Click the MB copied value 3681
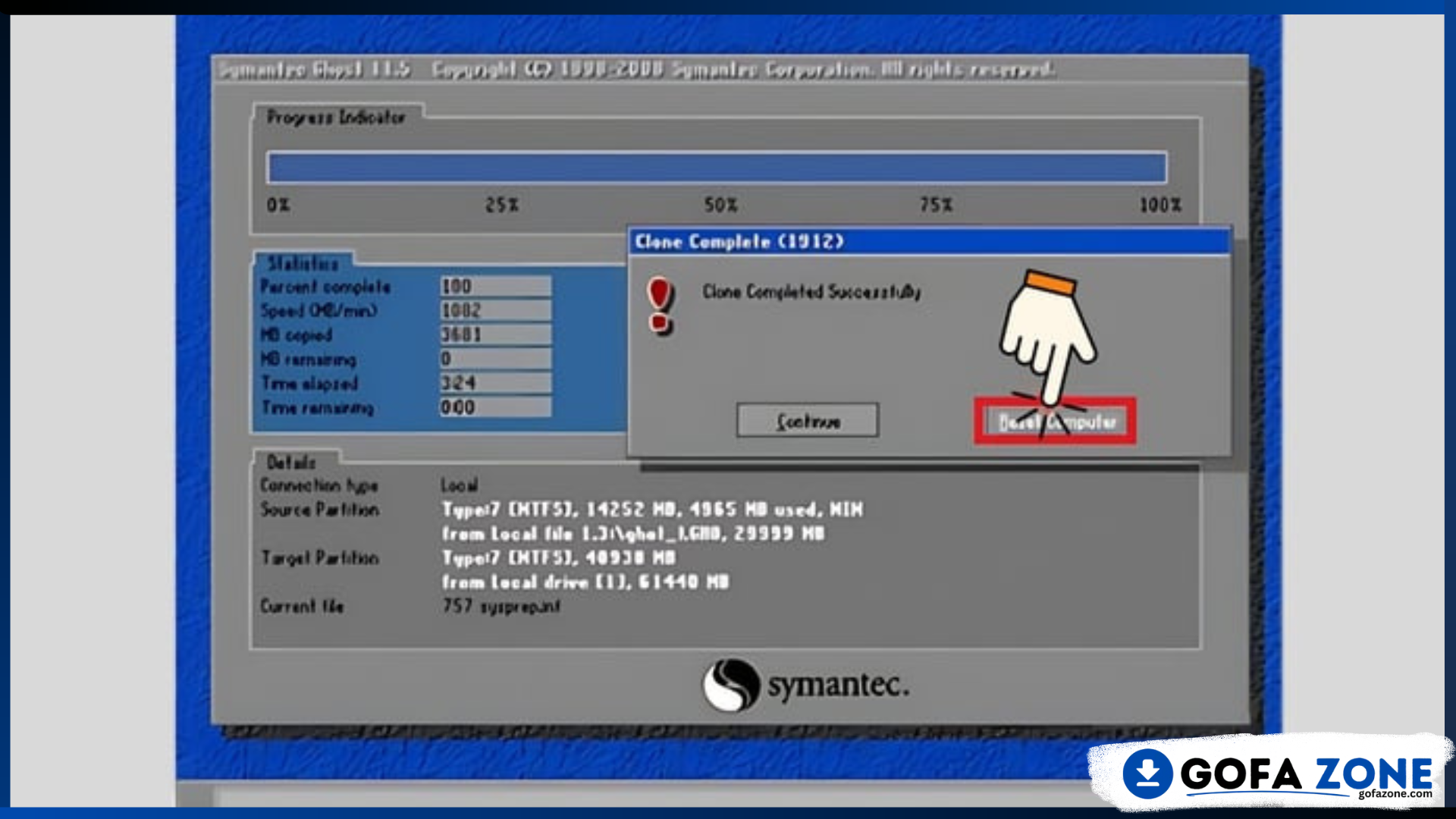The image size is (1456, 819). click(495, 334)
